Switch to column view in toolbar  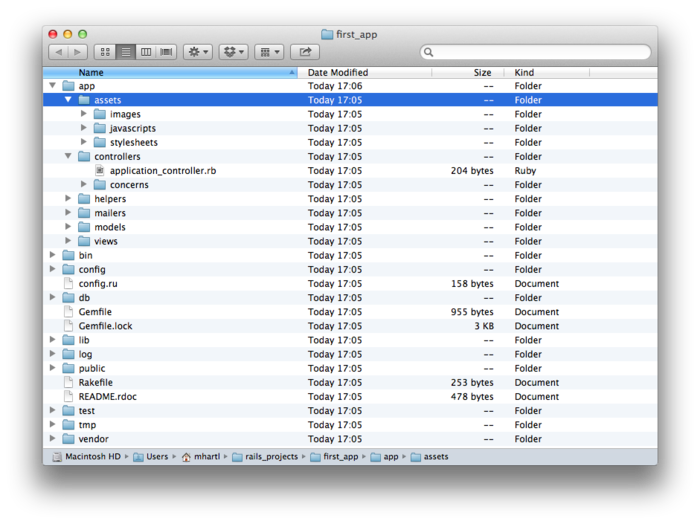click(x=146, y=52)
